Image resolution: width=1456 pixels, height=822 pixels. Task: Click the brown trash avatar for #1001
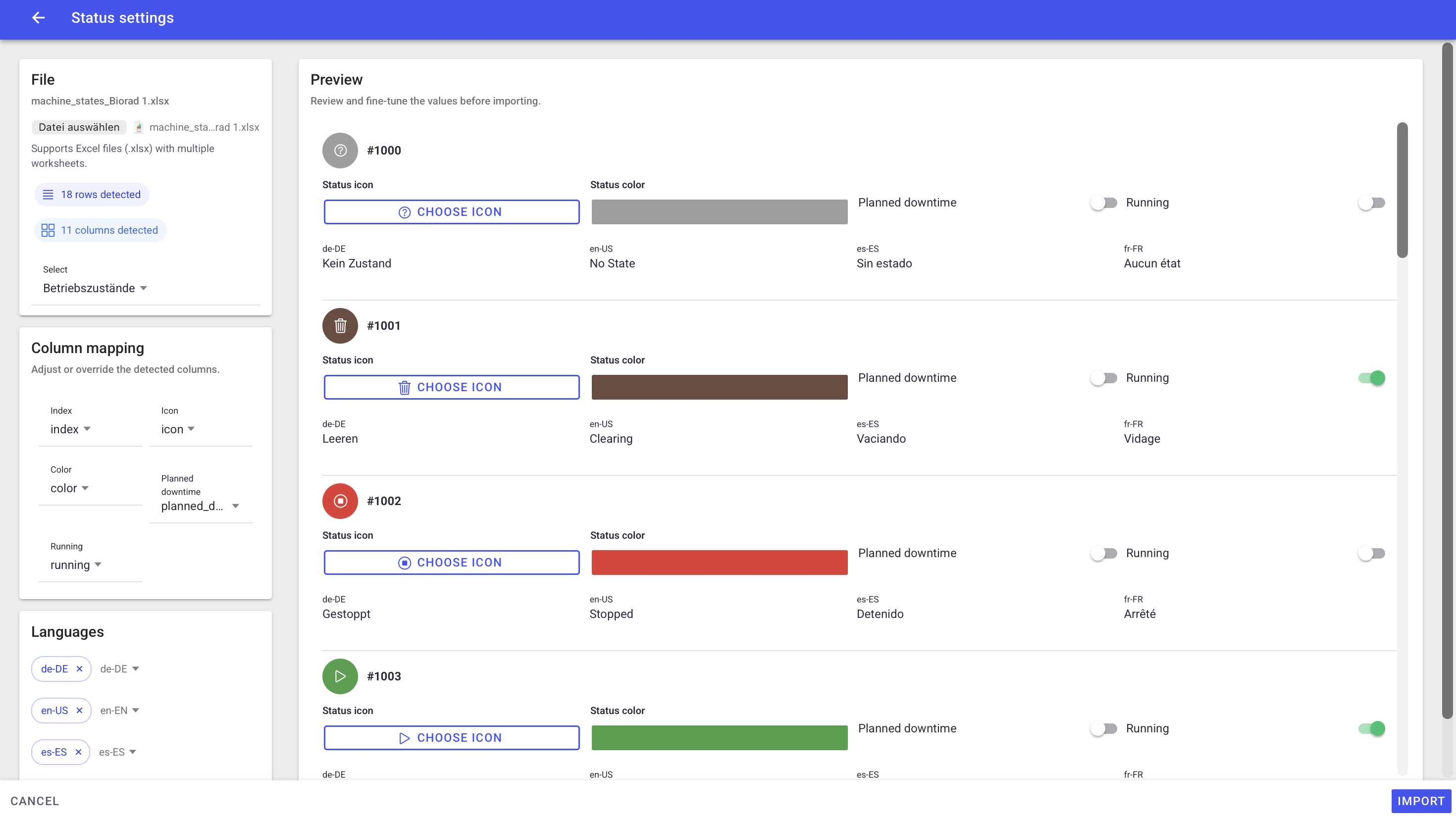pyautogui.click(x=340, y=326)
